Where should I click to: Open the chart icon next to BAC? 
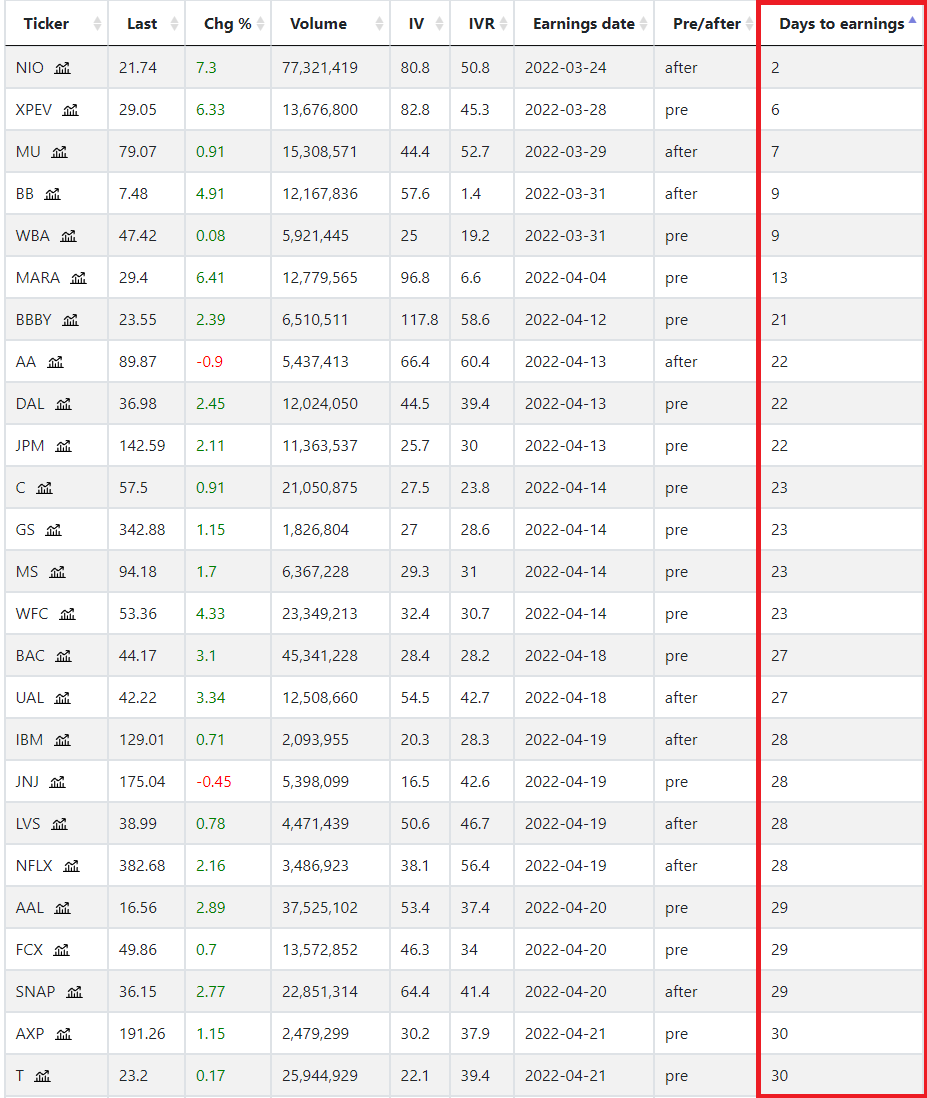(63, 656)
